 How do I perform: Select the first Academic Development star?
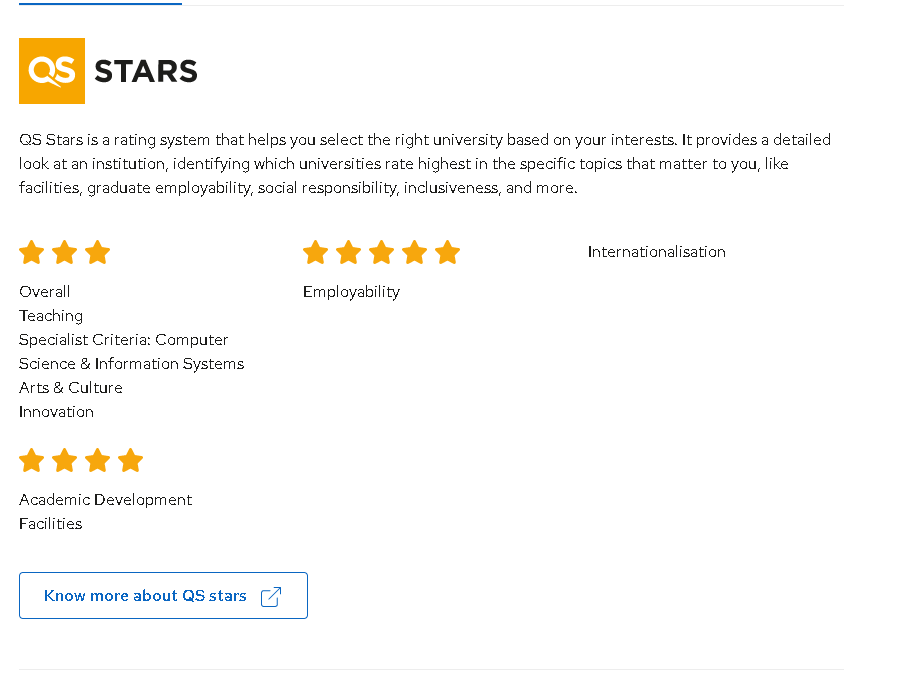pyautogui.click(x=31, y=460)
